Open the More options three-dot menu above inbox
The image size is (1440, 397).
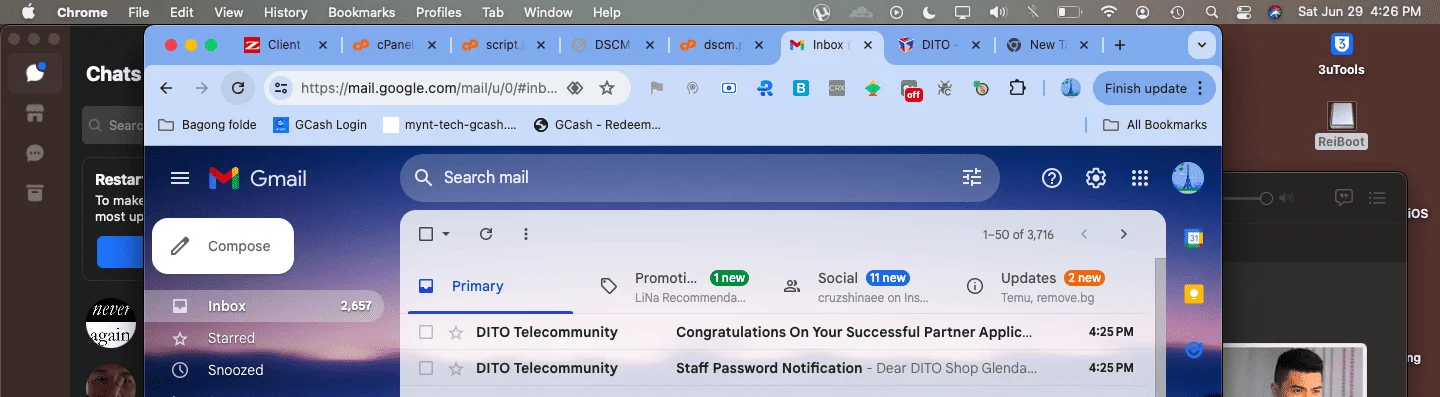[x=526, y=234]
